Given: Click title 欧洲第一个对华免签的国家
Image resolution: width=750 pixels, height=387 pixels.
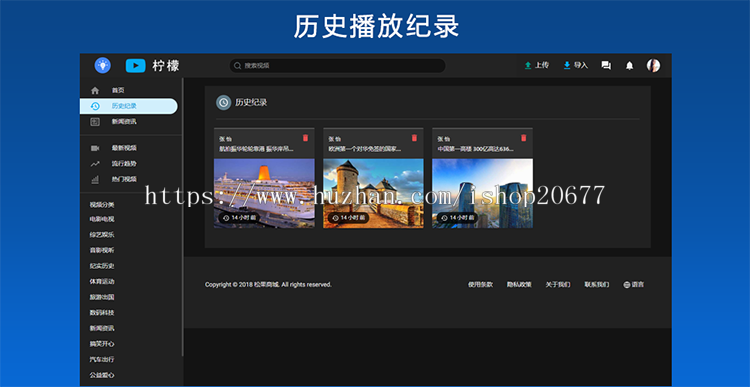Looking at the screenshot, I should coord(364,149).
